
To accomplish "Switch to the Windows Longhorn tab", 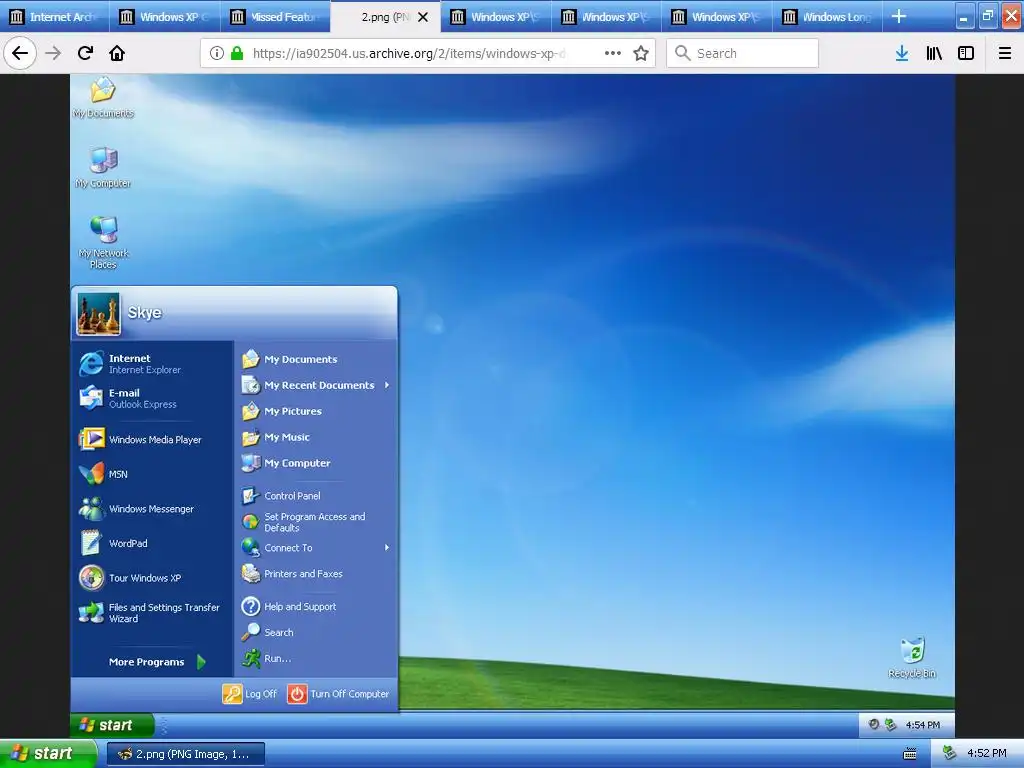I will point(827,17).
